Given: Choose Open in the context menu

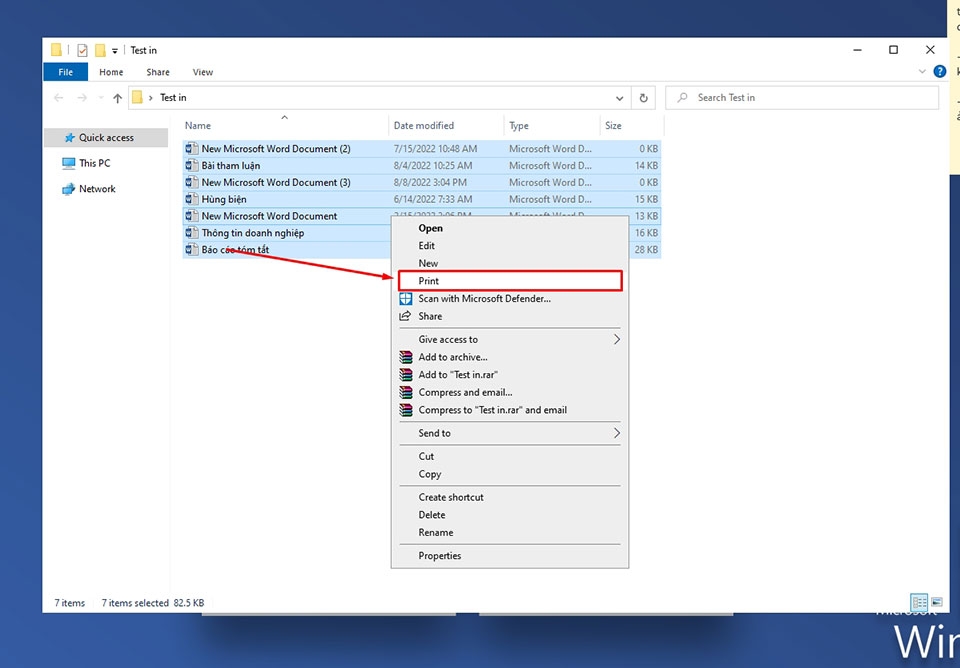Looking at the screenshot, I should tap(510, 228).
